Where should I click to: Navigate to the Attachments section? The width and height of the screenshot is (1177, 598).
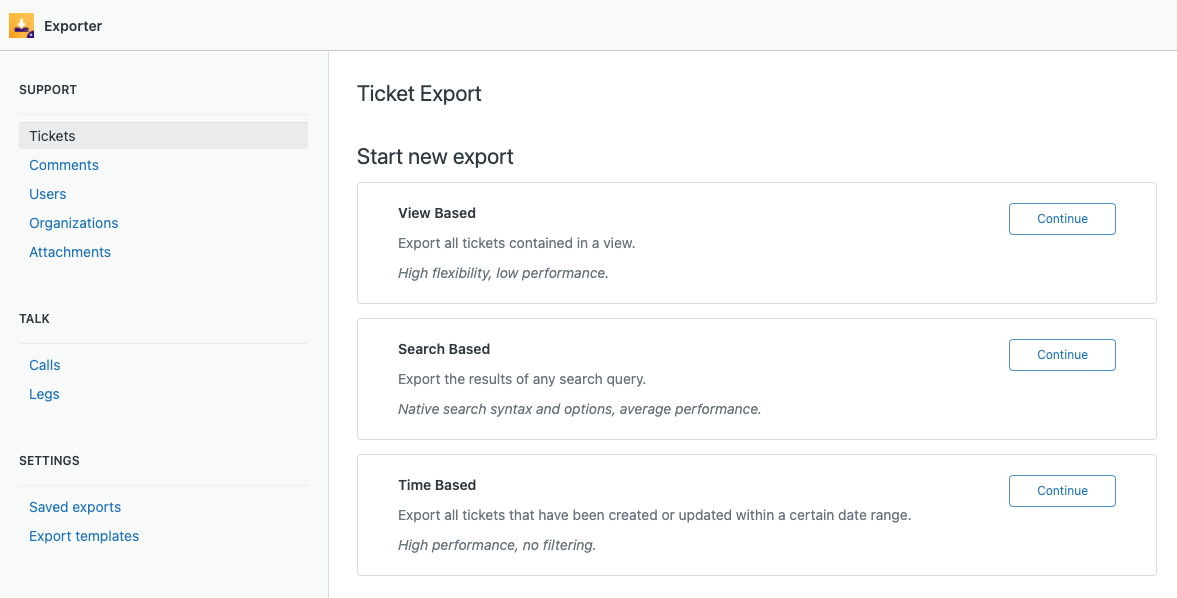pyautogui.click(x=70, y=252)
